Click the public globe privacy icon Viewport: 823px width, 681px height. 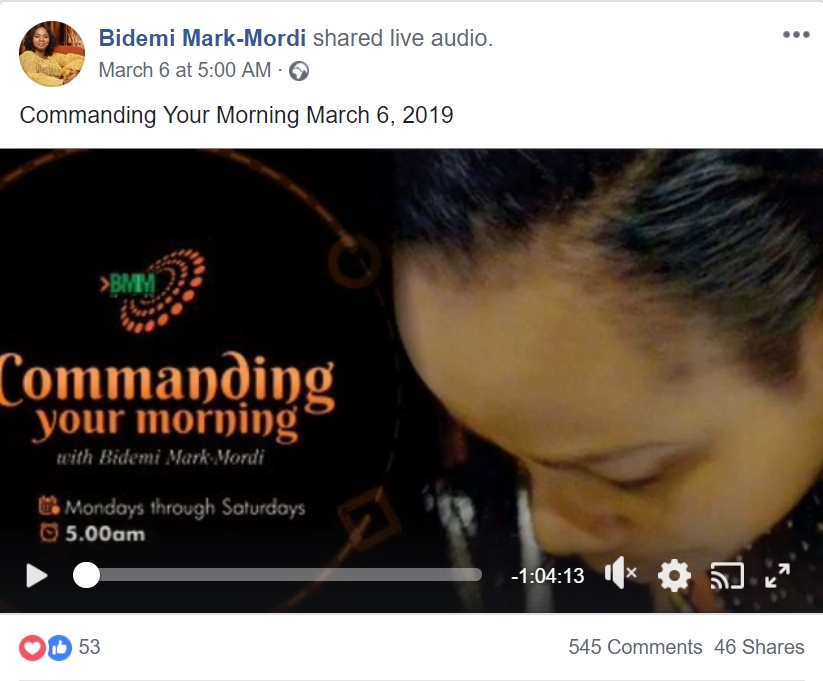pos(299,71)
